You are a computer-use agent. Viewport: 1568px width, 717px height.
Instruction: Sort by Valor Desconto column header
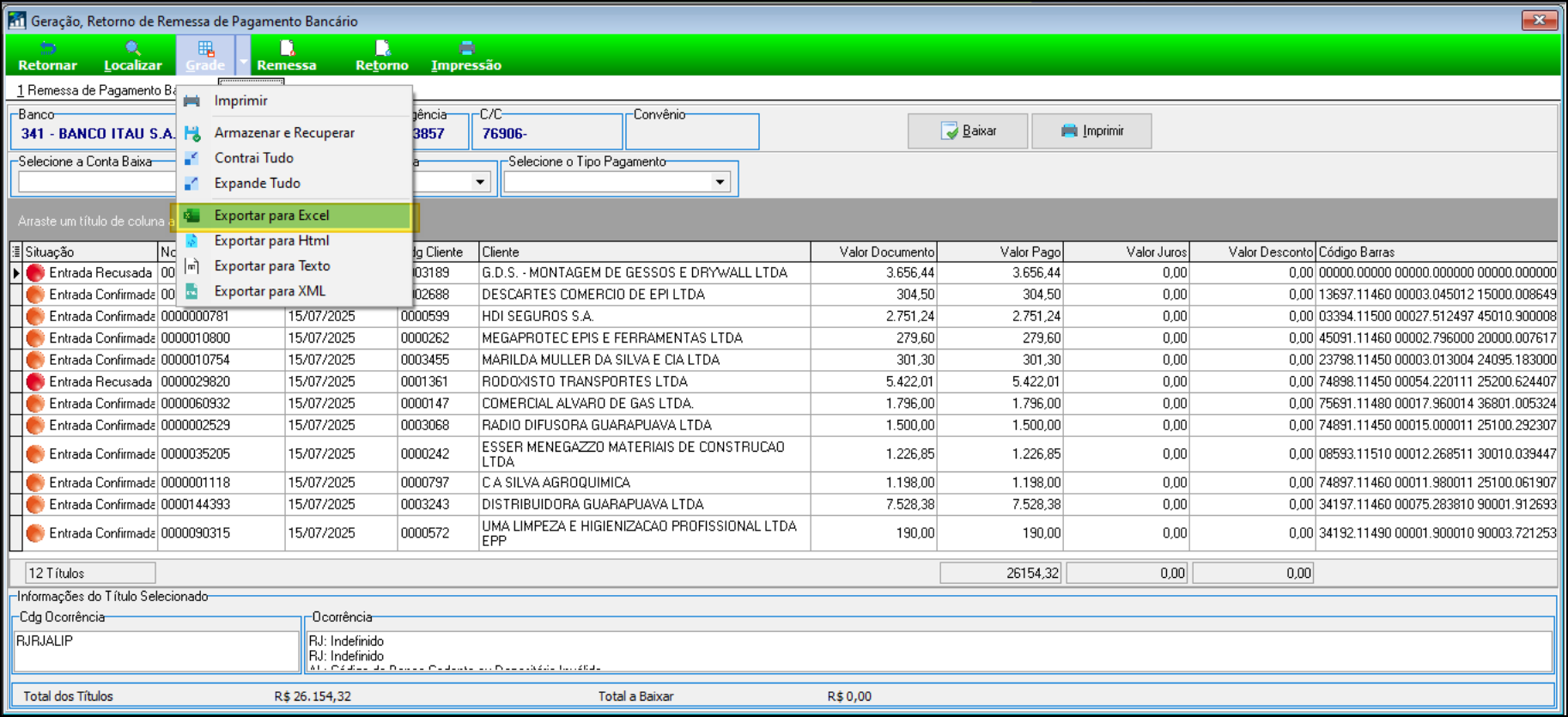(x=1252, y=252)
